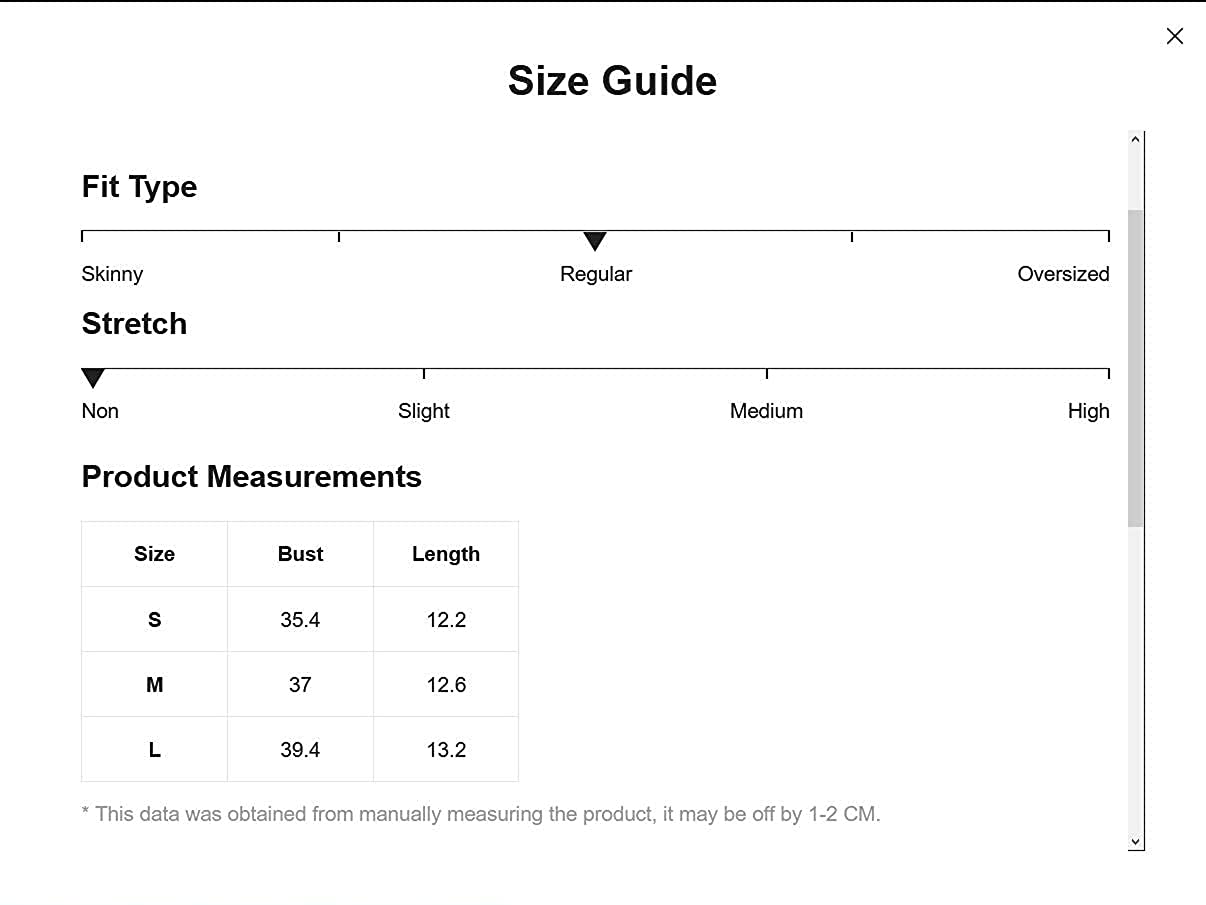Click the Size column header
Image resolution: width=1206 pixels, height=905 pixels.
pos(154,554)
